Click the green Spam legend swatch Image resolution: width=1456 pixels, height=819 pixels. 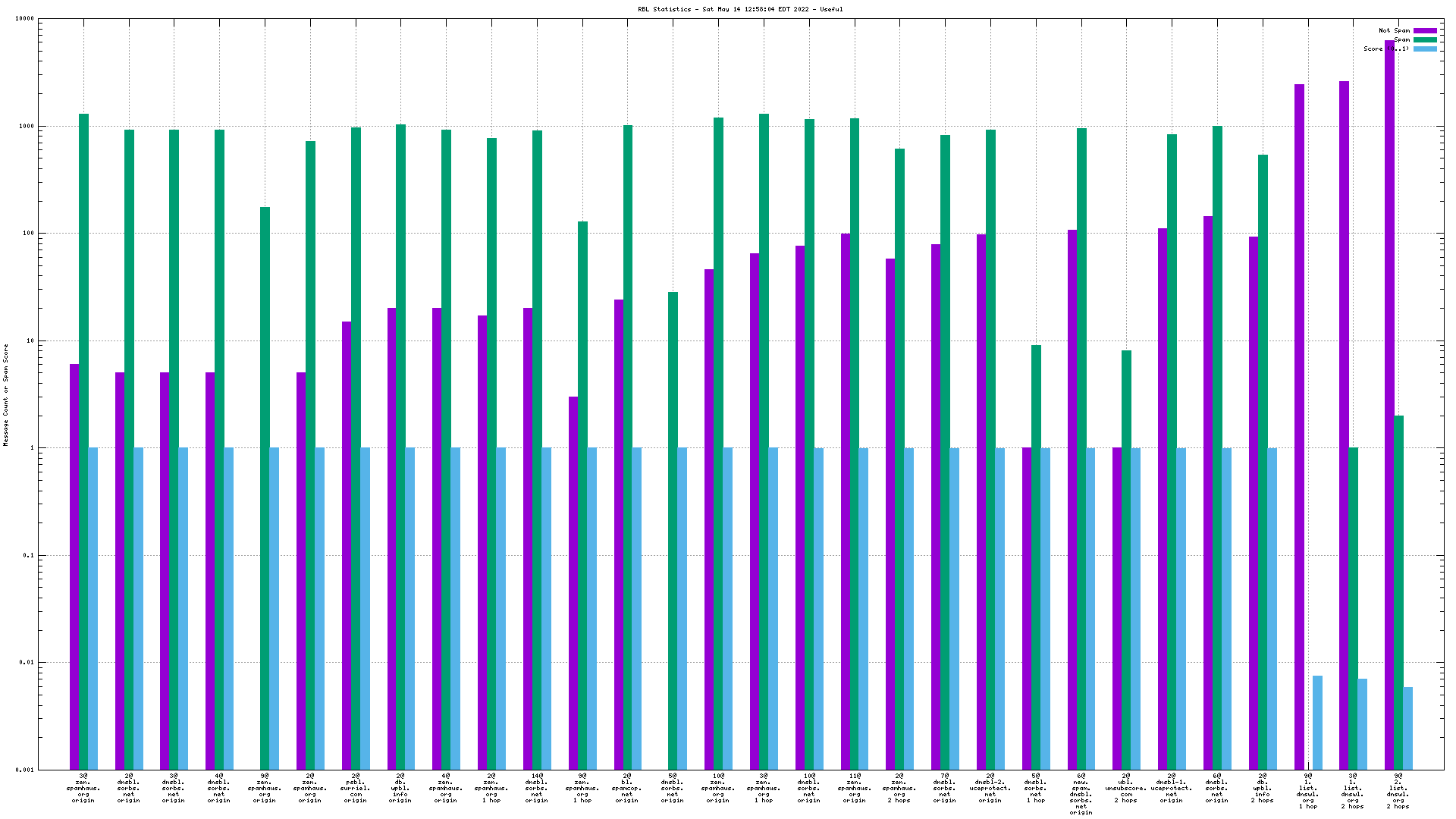click(1424, 40)
